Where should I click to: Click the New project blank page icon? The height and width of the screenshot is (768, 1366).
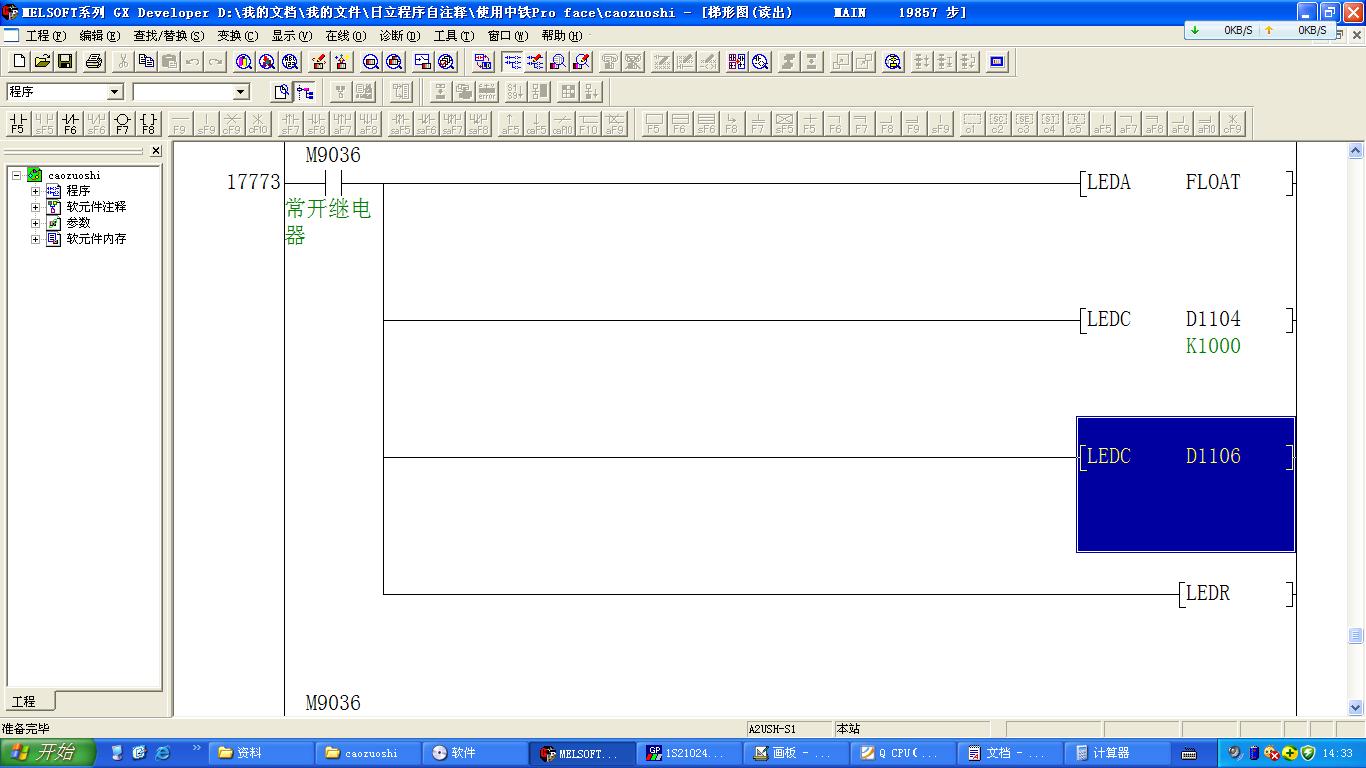click(19, 62)
